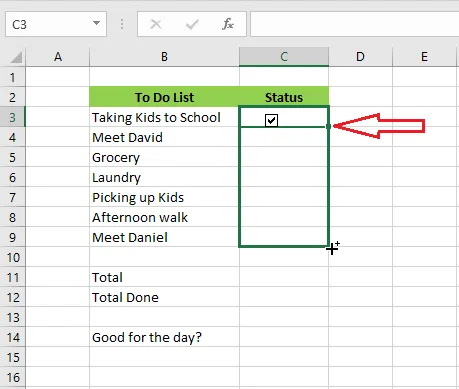
Task: Select row 5 header
Action: pyautogui.click(x=13, y=157)
